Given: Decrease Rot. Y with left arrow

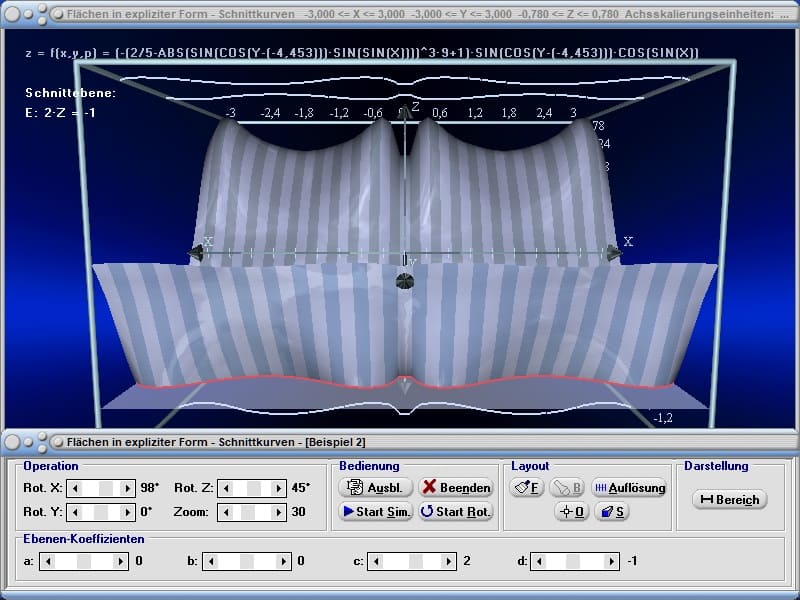Looking at the screenshot, I should pyautogui.click(x=75, y=512).
